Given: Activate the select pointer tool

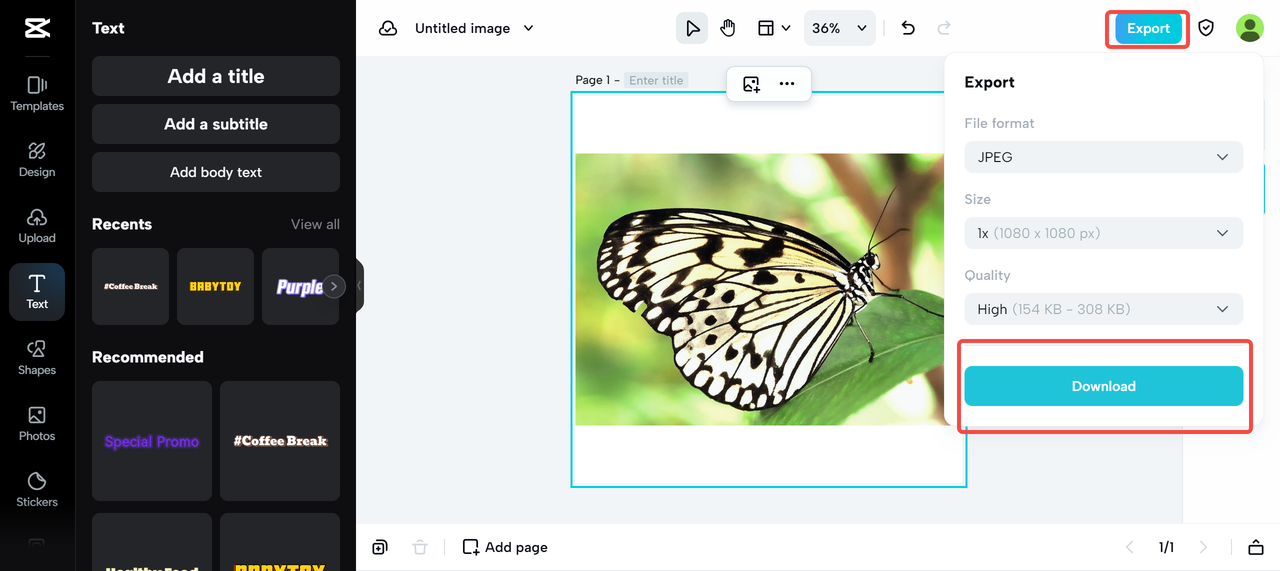Looking at the screenshot, I should [692, 28].
